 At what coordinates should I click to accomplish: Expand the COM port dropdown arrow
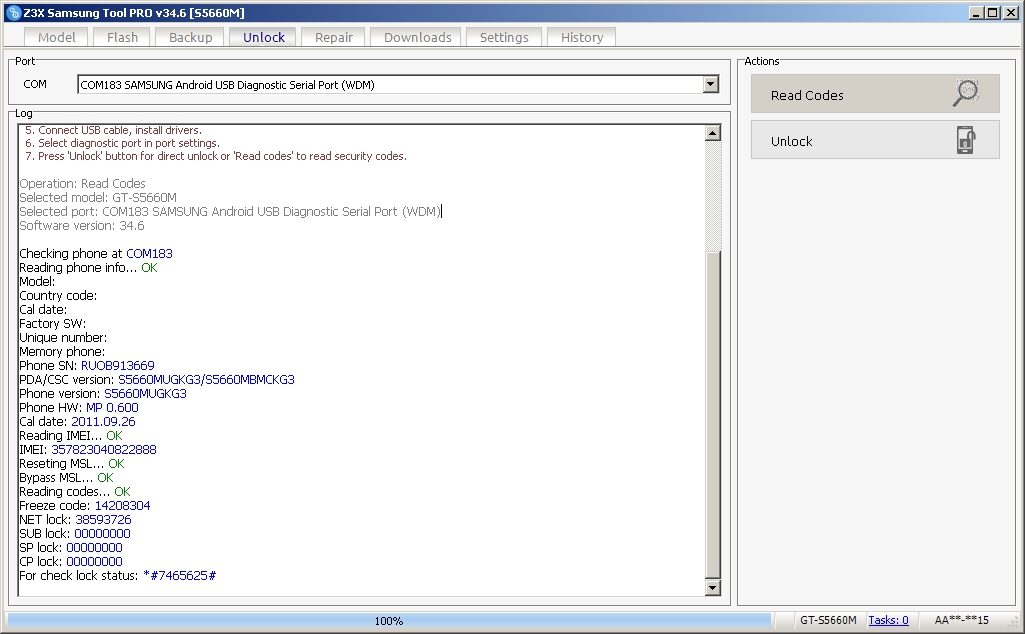[711, 84]
